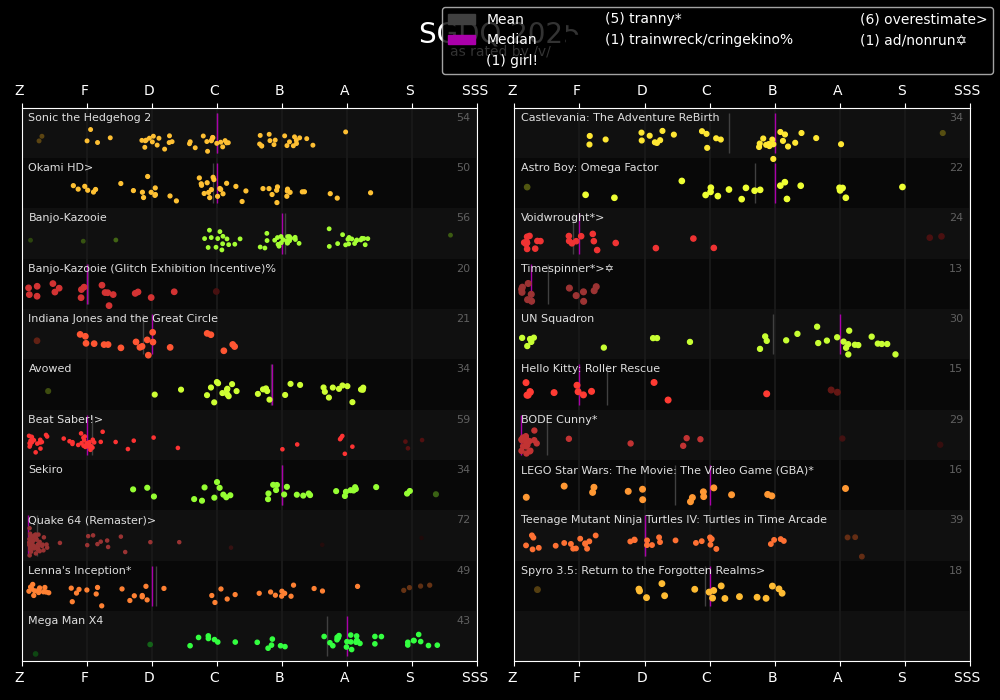
Task: Select the "Sekiro" row title
Action: [46, 469]
